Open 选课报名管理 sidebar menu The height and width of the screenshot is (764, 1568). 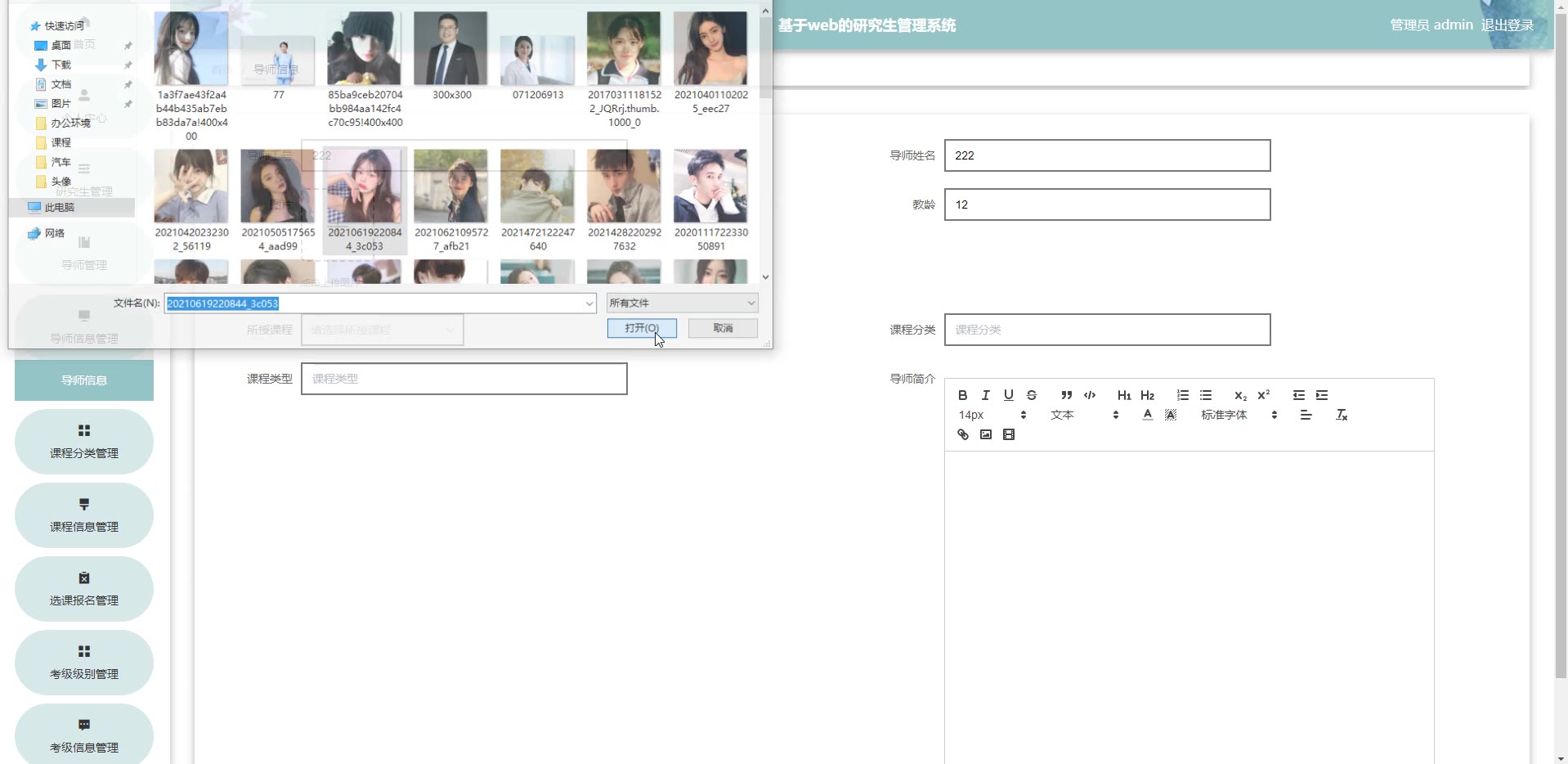[x=84, y=589]
